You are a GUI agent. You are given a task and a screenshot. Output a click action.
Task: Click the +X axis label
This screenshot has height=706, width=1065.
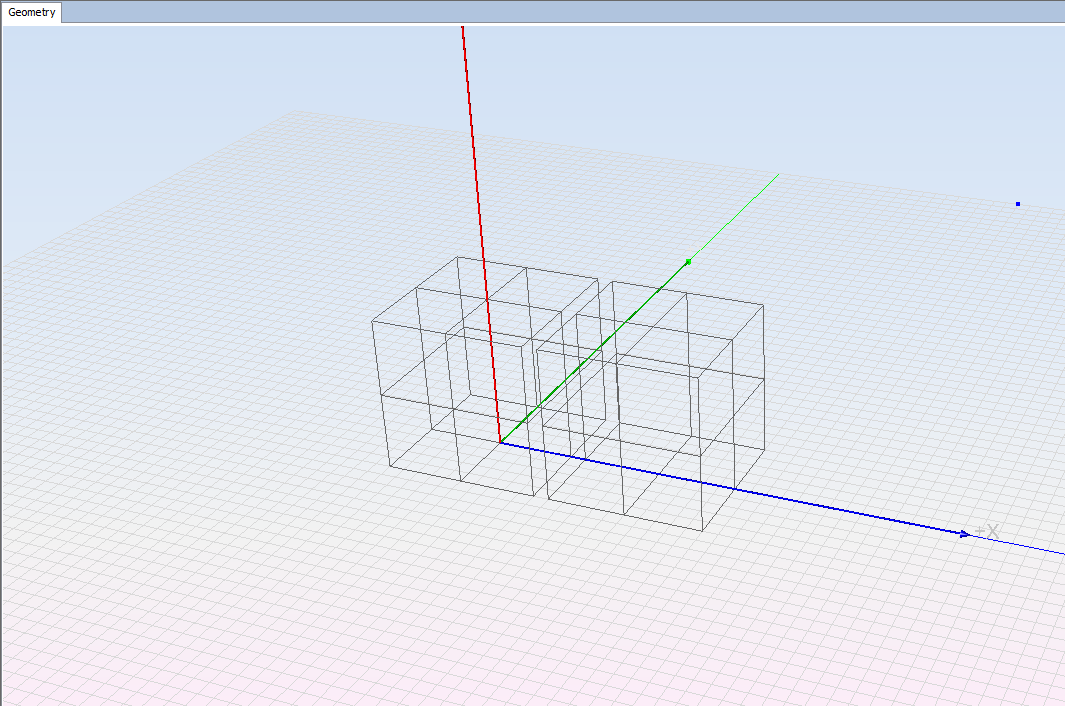point(986,531)
